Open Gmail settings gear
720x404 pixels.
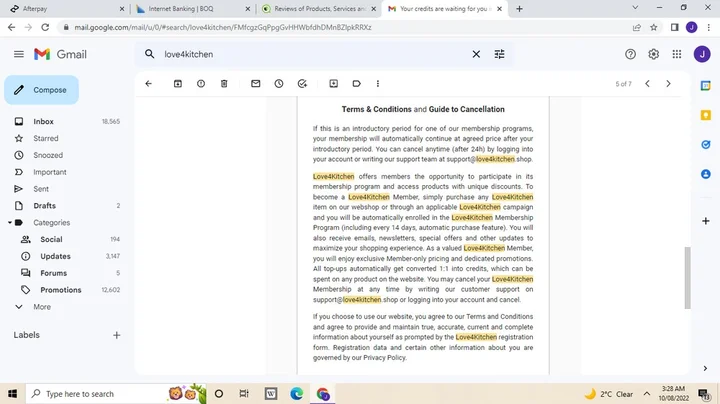(653, 54)
